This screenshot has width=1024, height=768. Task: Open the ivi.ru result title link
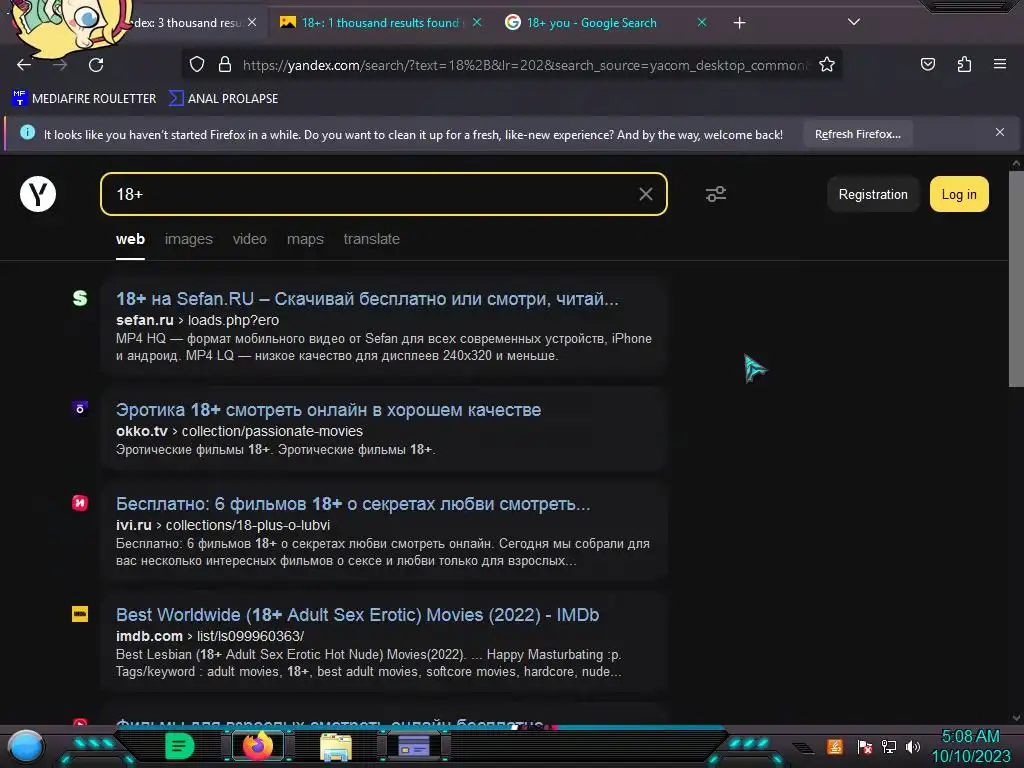pos(353,504)
